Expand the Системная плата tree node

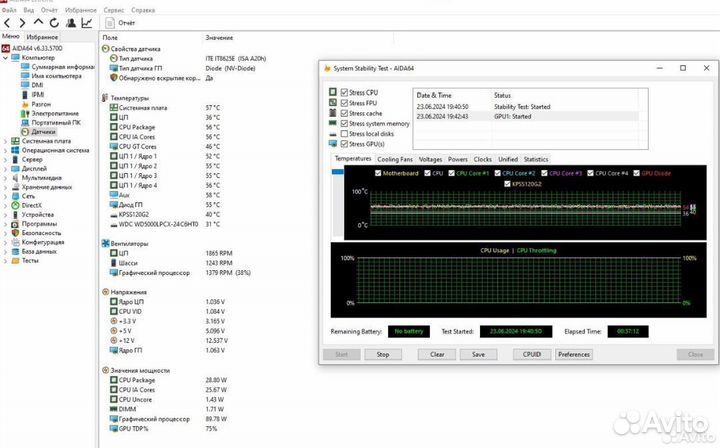point(6,141)
